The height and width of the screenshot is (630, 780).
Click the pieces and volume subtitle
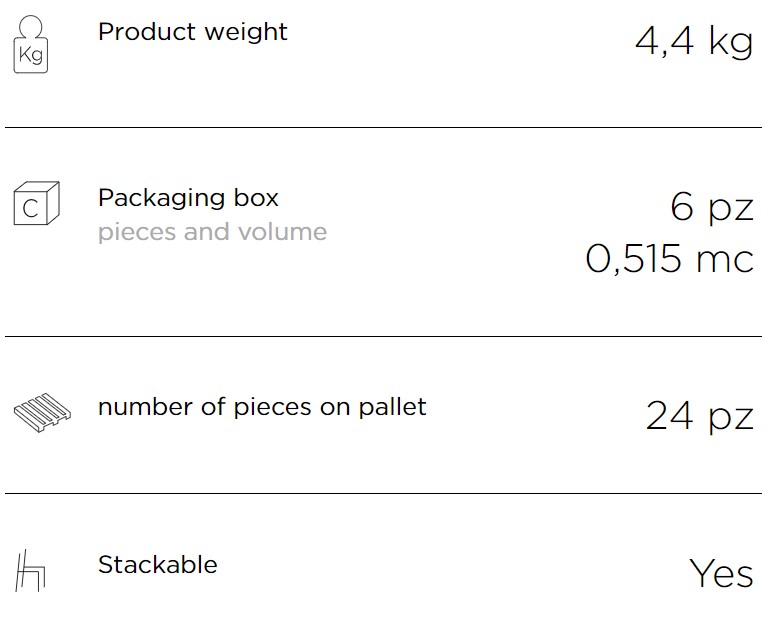coord(212,232)
